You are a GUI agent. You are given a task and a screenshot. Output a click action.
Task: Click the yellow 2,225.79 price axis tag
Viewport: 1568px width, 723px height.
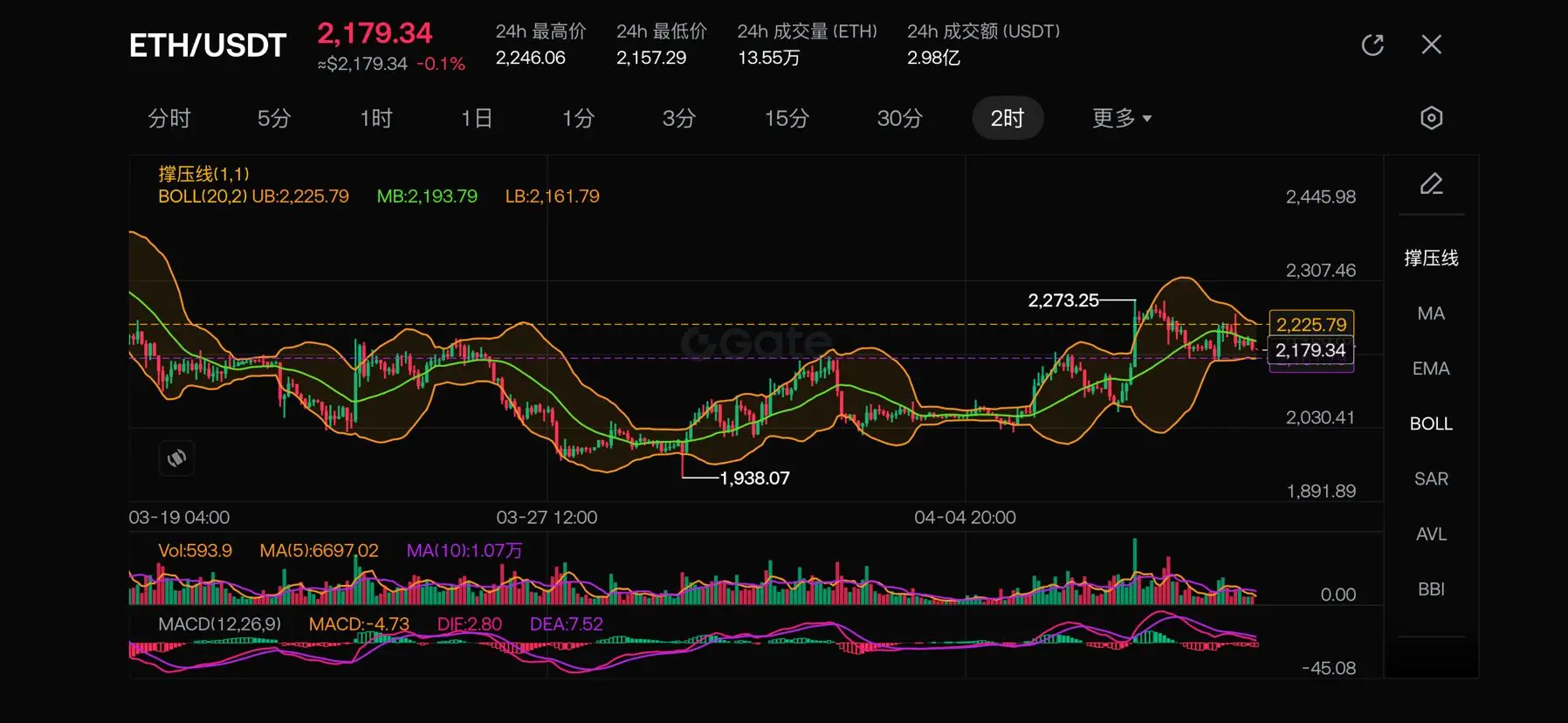click(x=1311, y=325)
